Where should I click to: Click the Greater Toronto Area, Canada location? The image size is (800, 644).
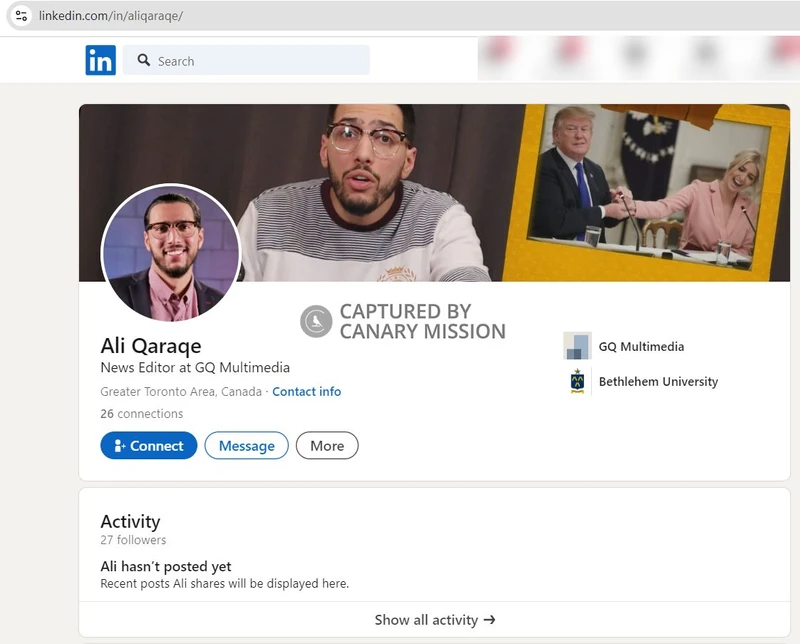click(181, 391)
